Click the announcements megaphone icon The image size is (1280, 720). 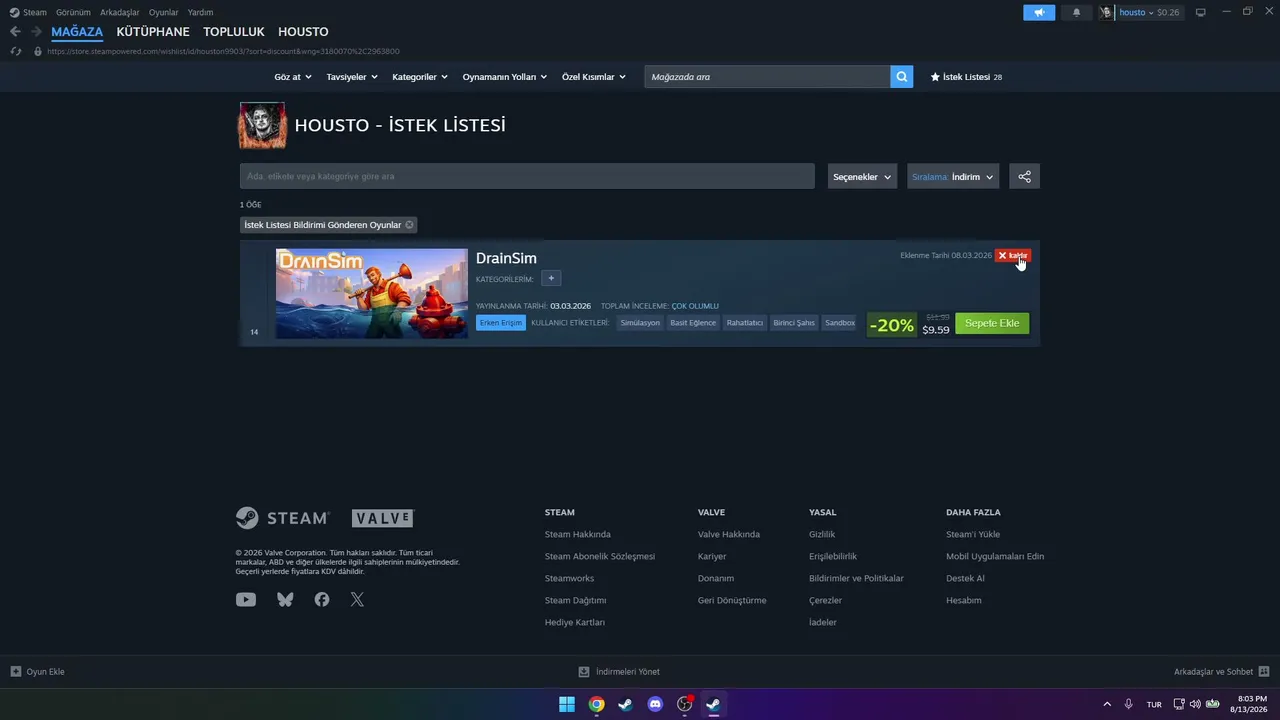click(x=1039, y=12)
